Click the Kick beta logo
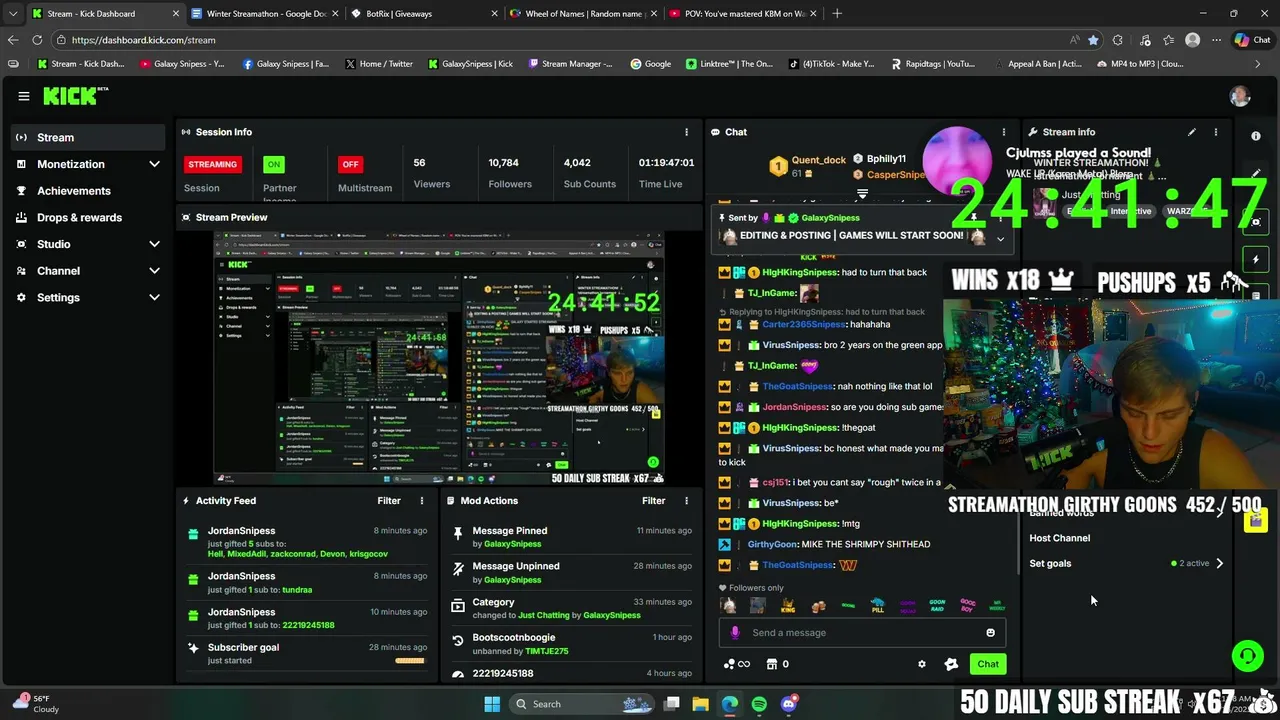The width and height of the screenshot is (1280, 720). click(x=75, y=96)
